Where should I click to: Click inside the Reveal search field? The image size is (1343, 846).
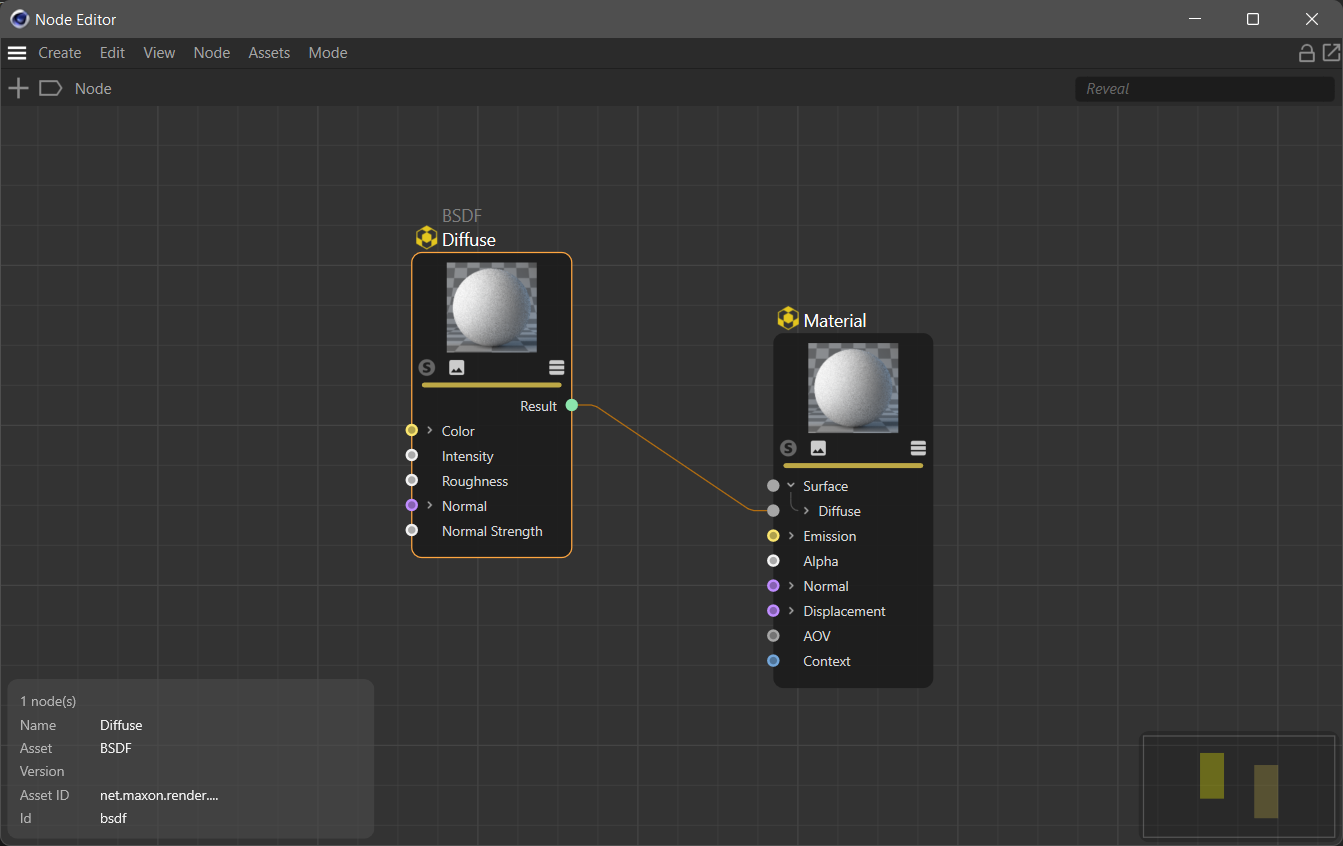1204,89
